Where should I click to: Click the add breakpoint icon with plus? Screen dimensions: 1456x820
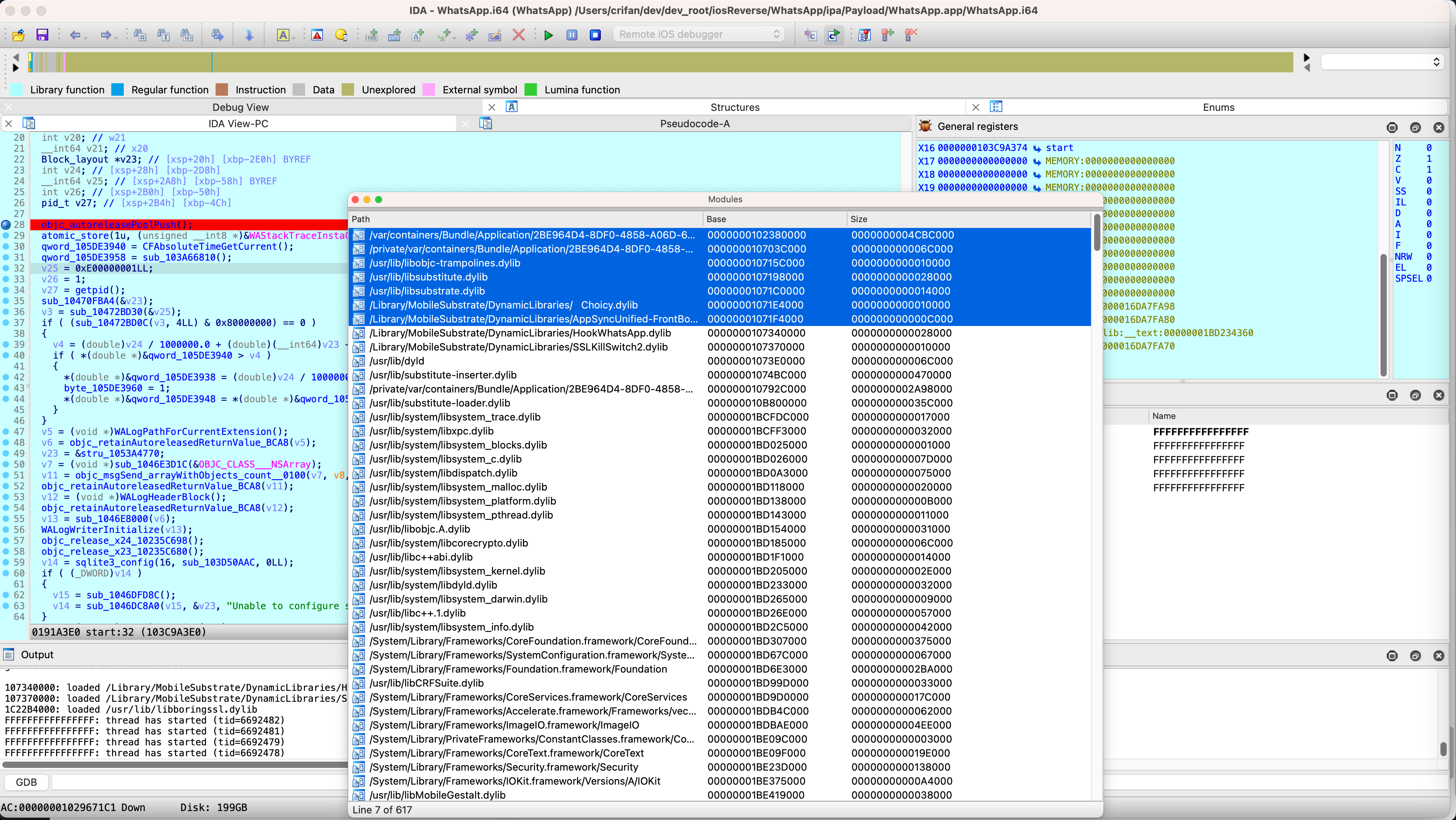pos(888,35)
